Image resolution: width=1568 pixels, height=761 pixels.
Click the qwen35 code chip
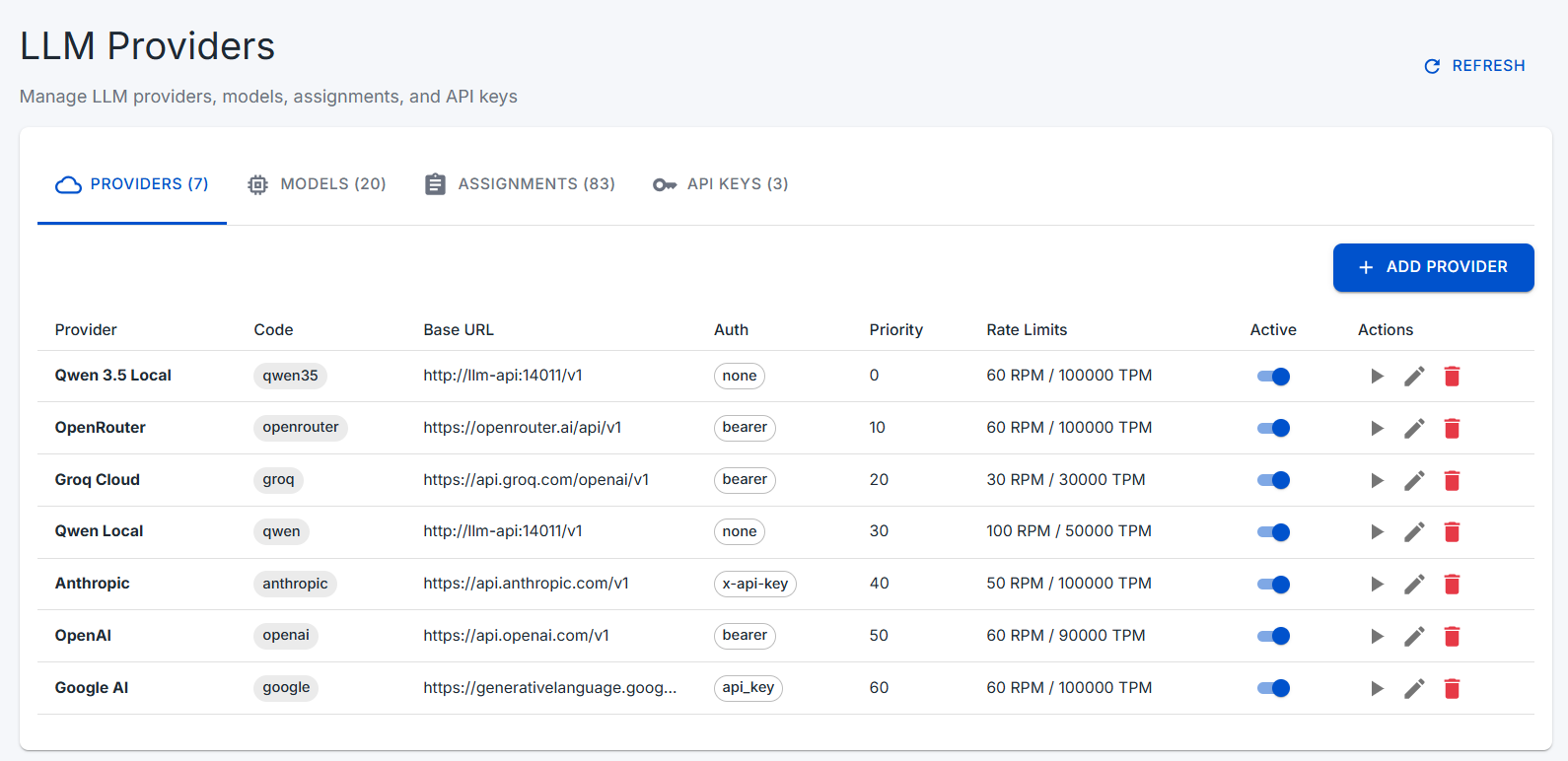coord(290,376)
